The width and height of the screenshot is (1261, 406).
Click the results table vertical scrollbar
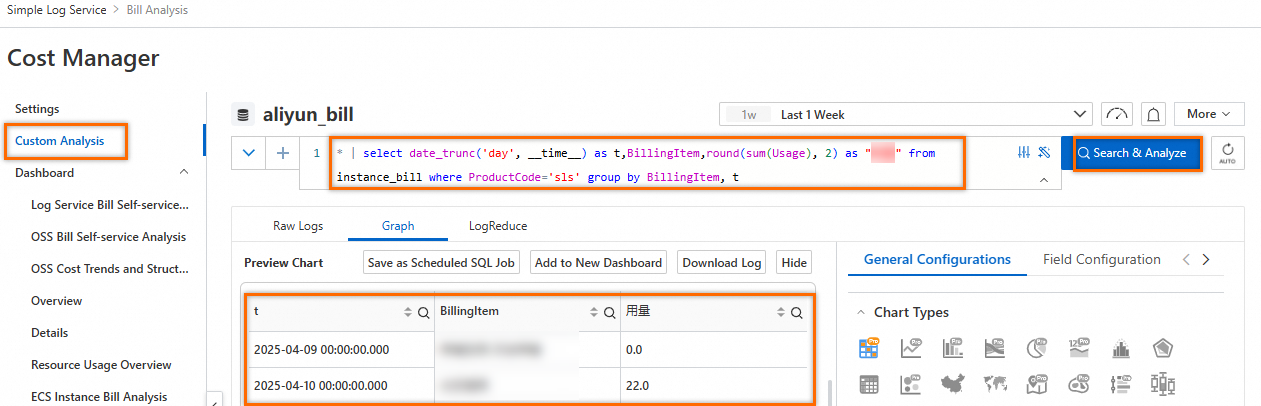(x=828, y=390)
